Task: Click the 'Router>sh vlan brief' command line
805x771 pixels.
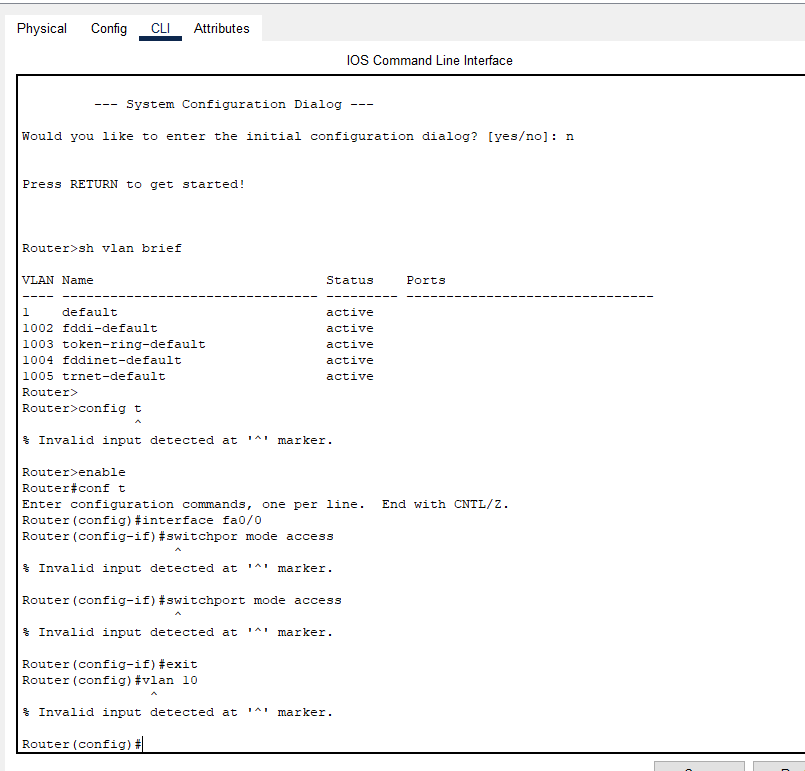Action: (x=102, y=248)
